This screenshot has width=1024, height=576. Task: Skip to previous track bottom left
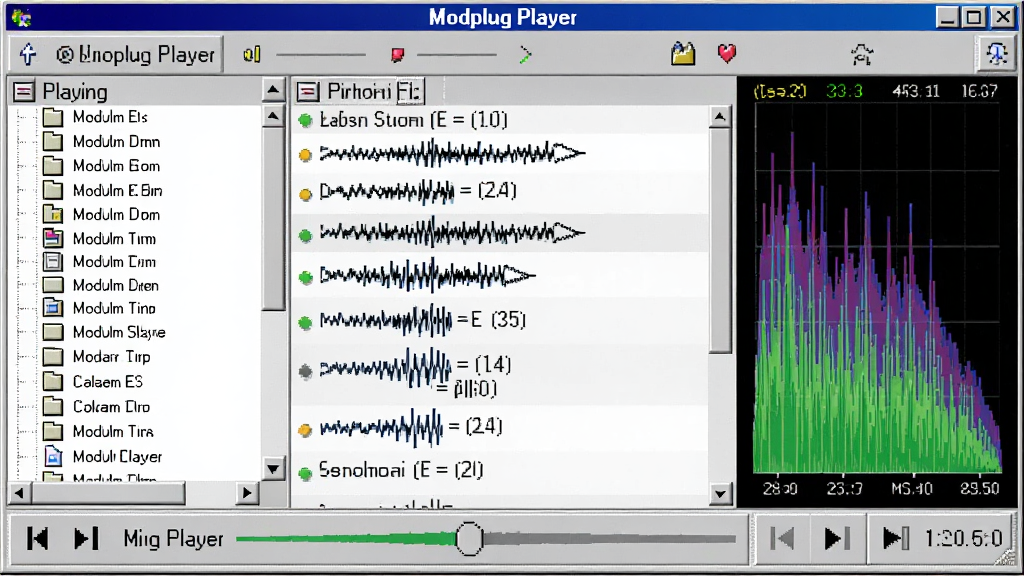coord(37,539)
